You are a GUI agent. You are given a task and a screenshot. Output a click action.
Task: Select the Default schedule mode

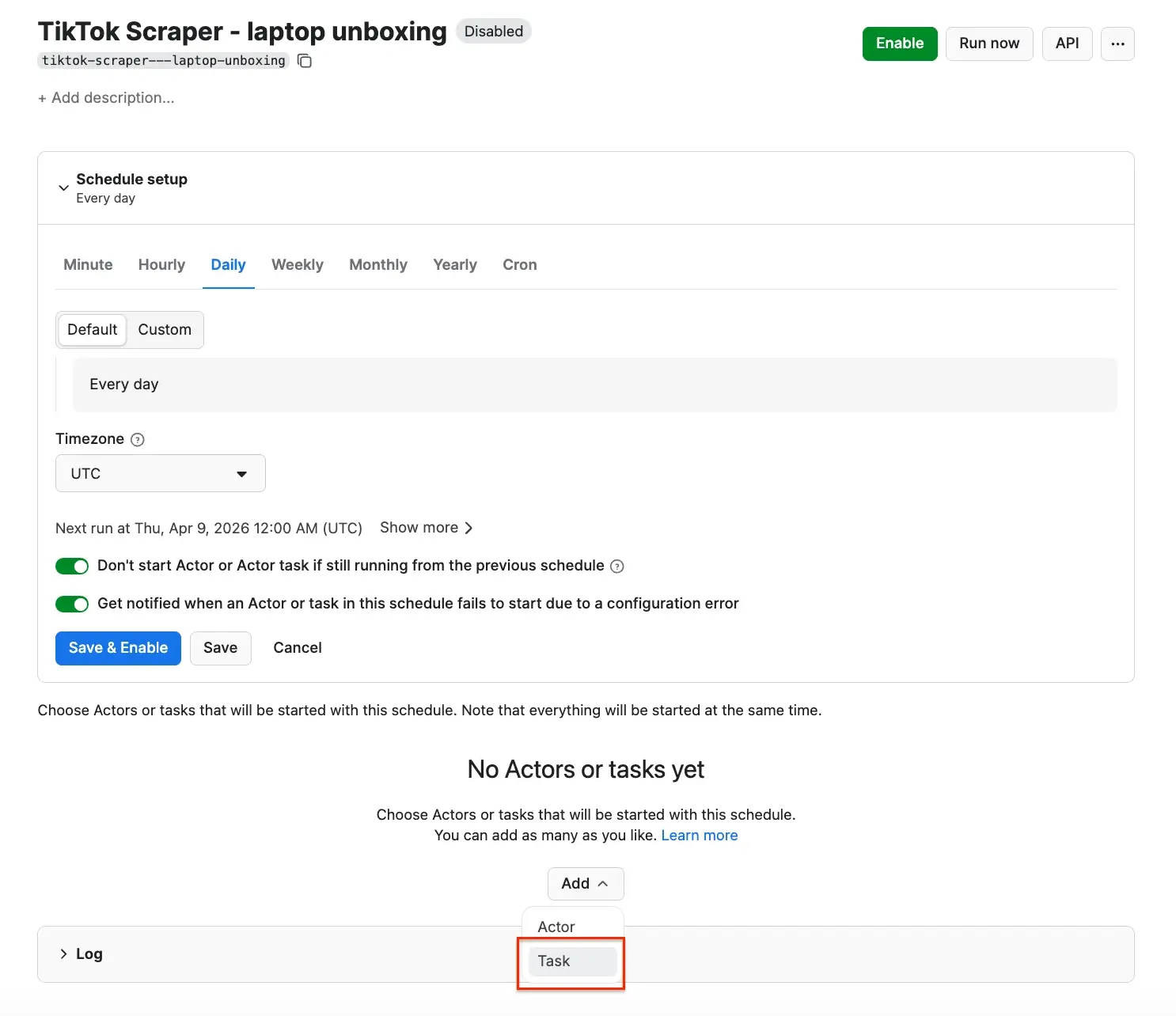tap(93, 330)
